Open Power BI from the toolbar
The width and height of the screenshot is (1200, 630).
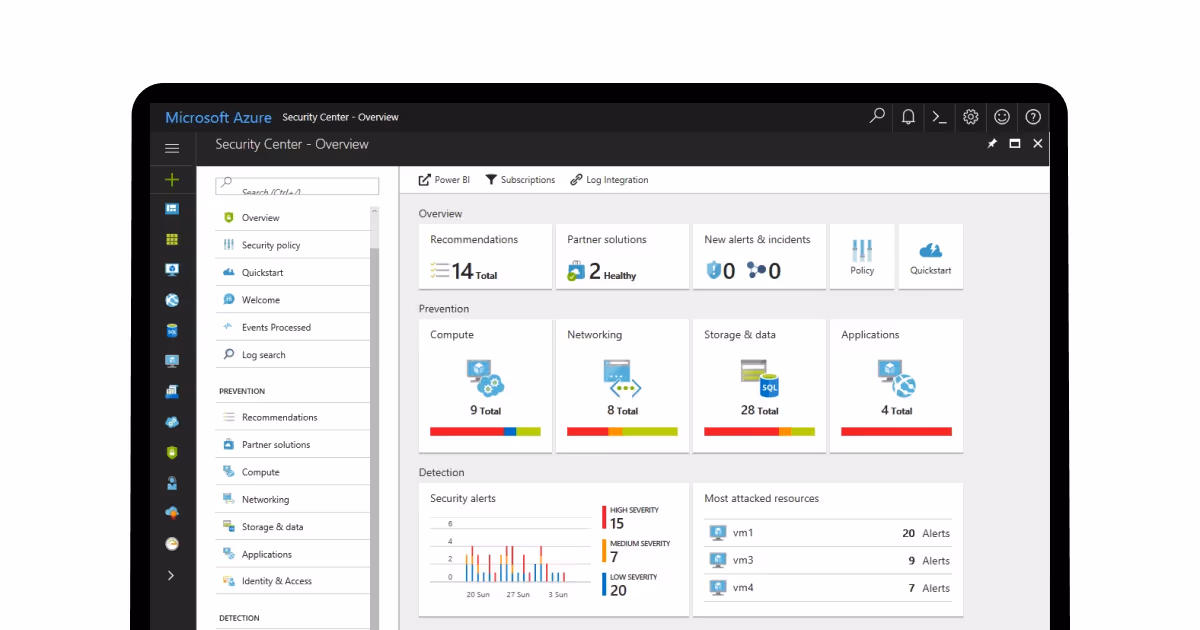(443, 180)
